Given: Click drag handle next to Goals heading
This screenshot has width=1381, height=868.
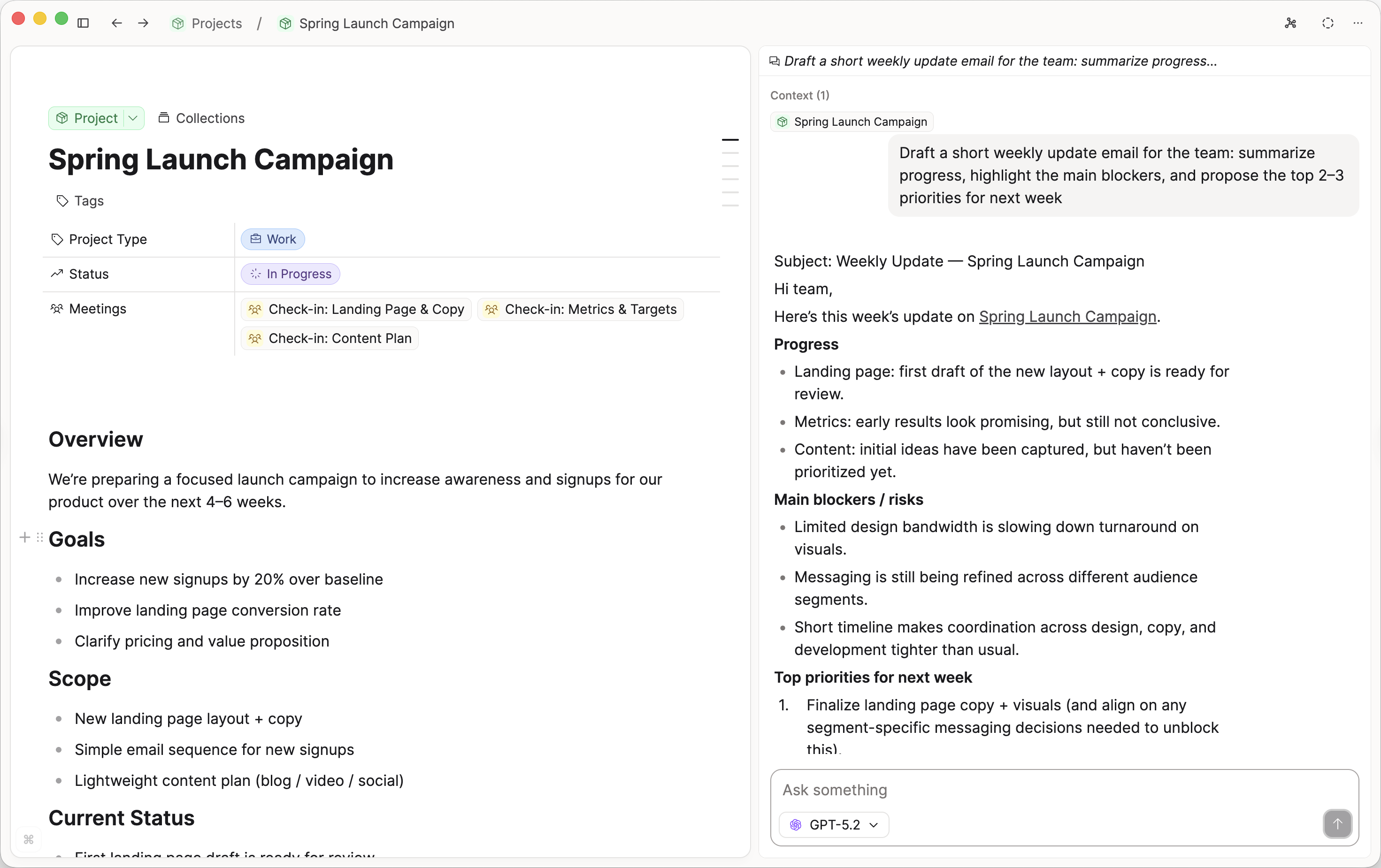Looking at the screenshot, I should pos(39,537).
